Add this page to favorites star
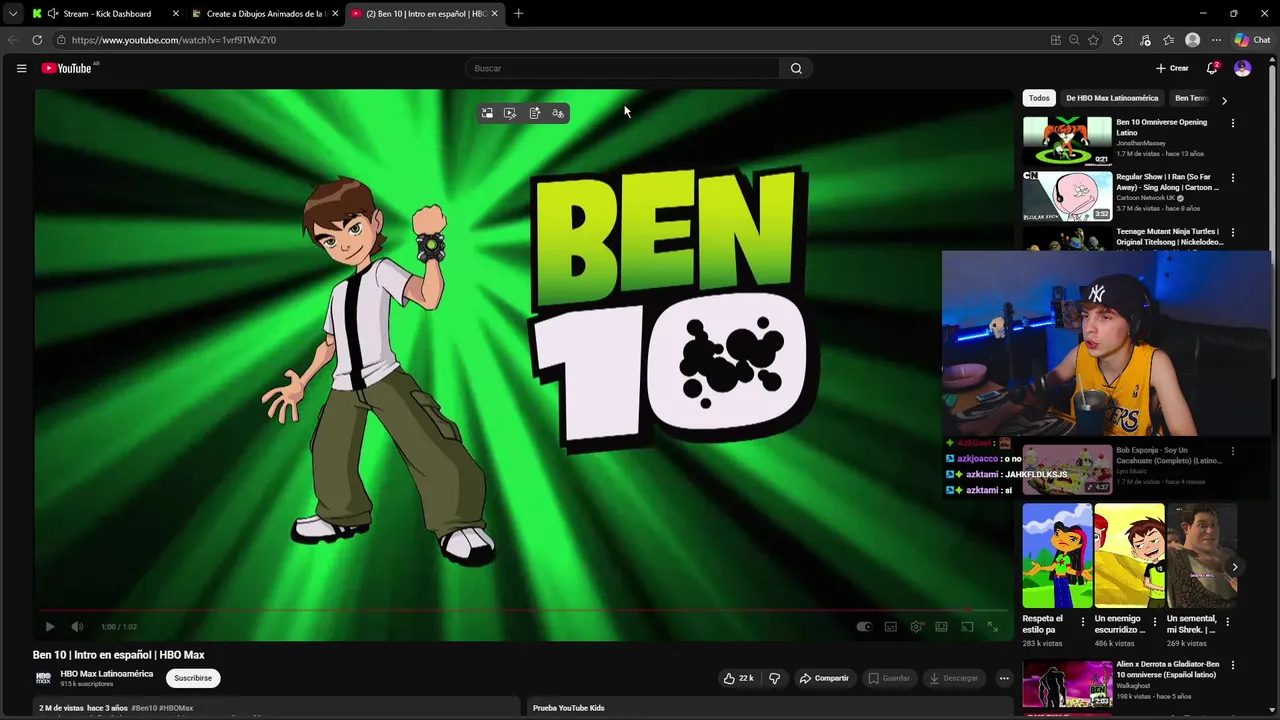This screenshot has height=720, width=1280. pos(1093,40)
